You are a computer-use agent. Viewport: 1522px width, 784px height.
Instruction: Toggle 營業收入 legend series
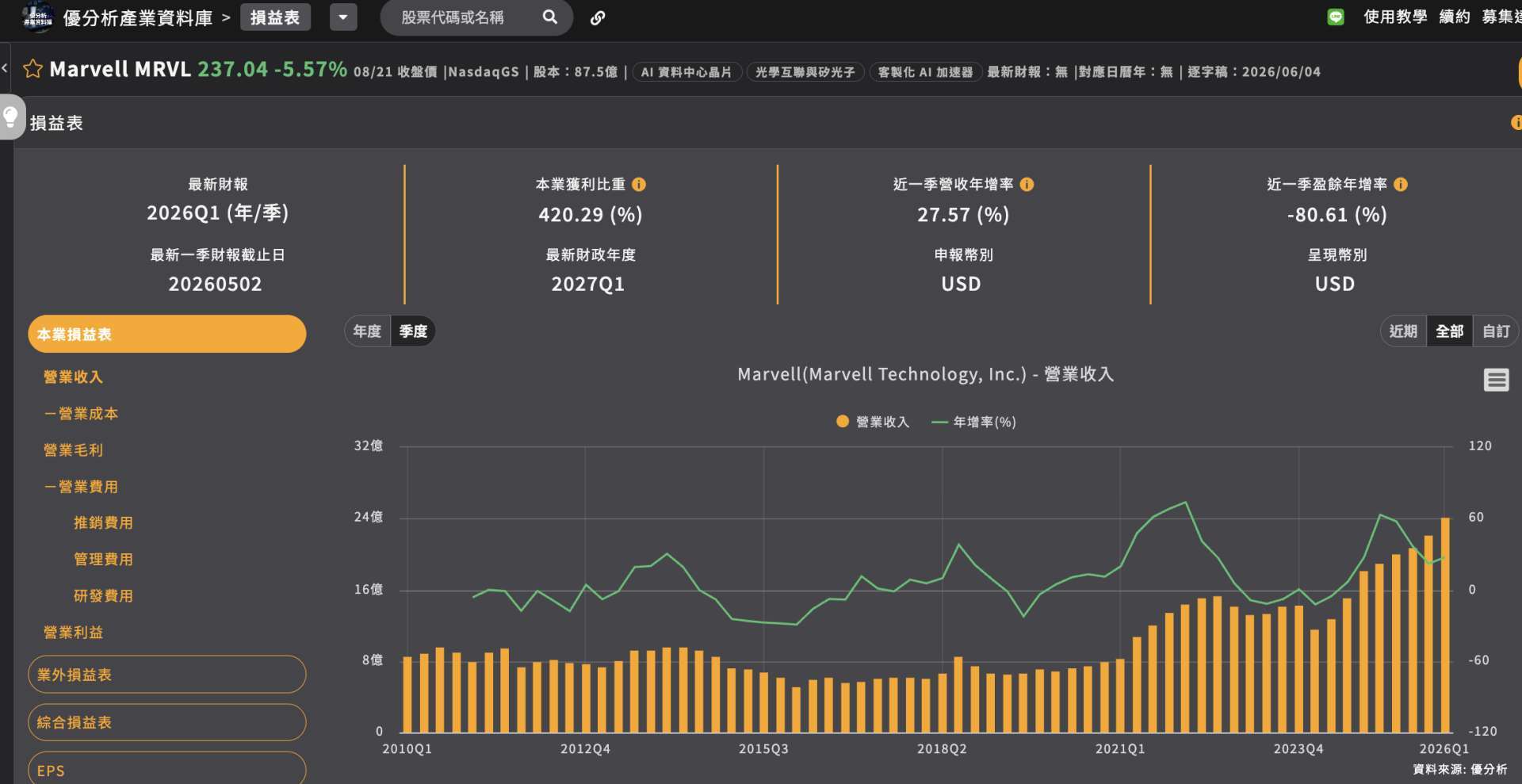coord(873,422)
